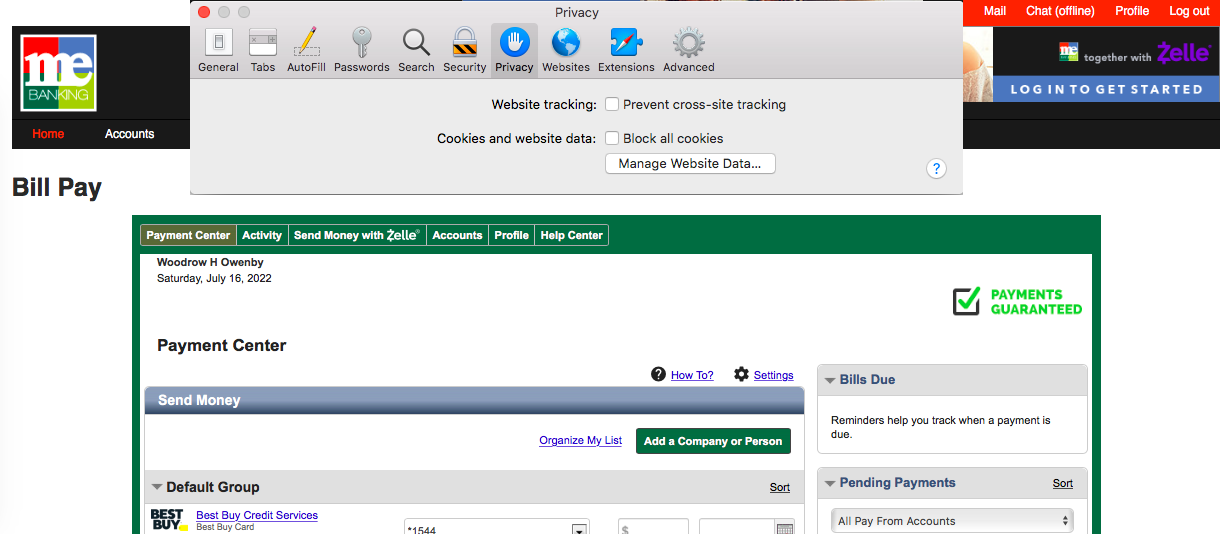1230x534 pixels.
Task: Click the payment amount field for Best Buy
Action: pyautogui.click(x=653, y=527)
